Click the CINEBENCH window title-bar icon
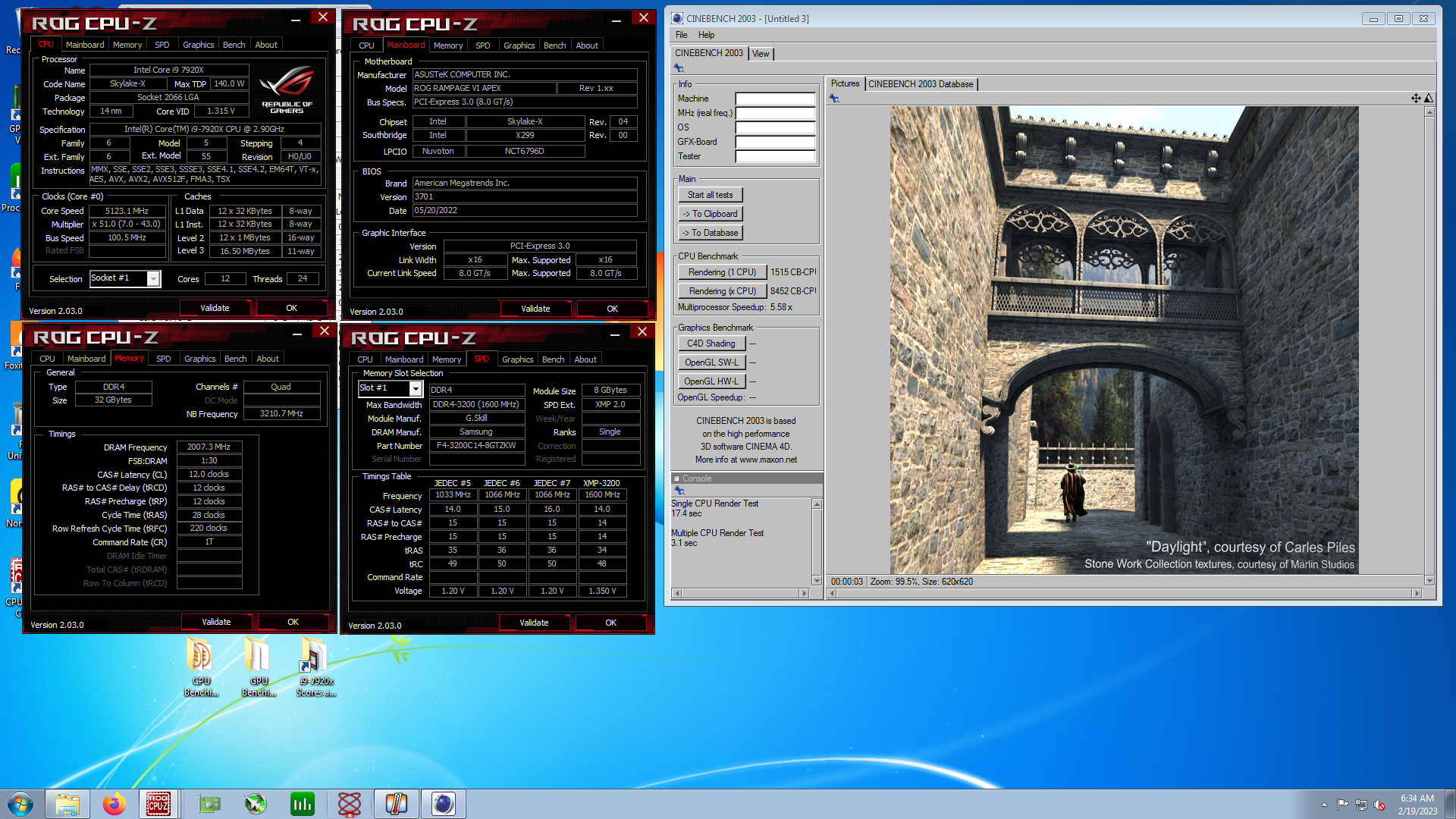 (677, 18)
